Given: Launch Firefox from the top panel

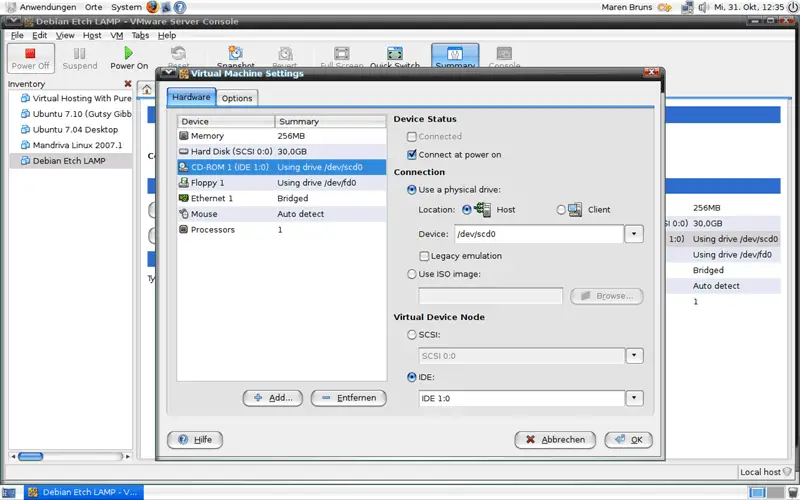Looking at the screenshot, I should pos(152,7).
